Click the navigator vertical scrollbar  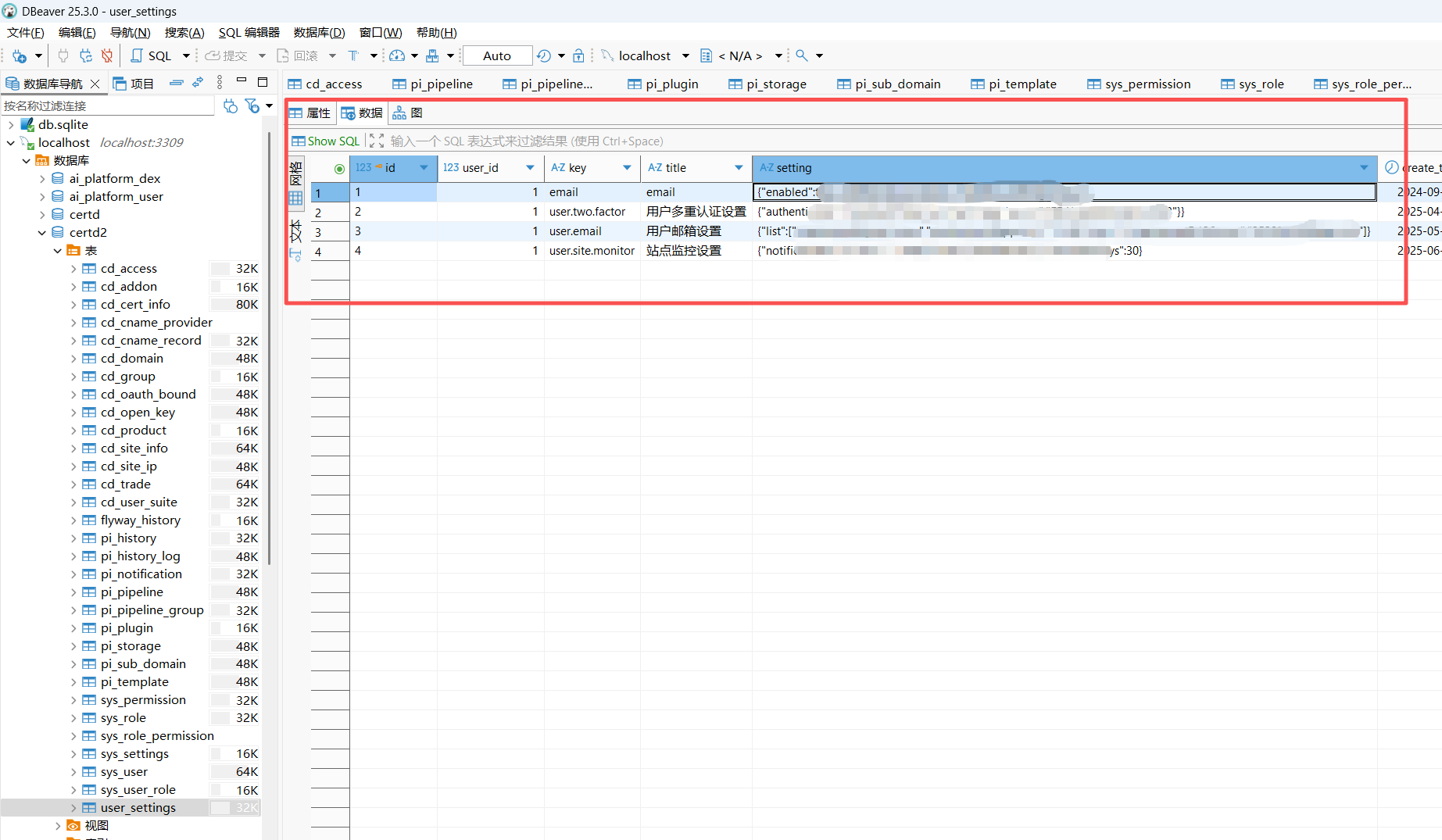pos(269,352)
